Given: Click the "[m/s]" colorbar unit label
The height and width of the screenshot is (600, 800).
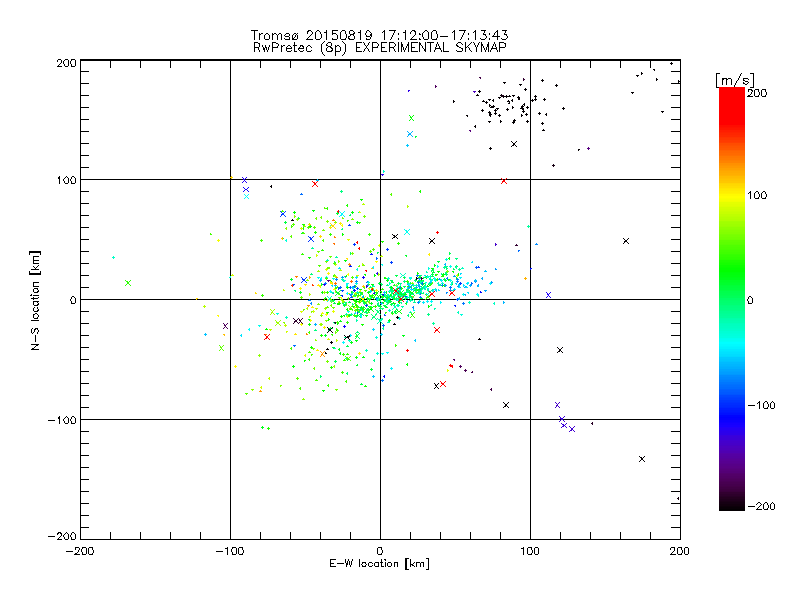Looking at the screenshot, I should pos(735,80).
